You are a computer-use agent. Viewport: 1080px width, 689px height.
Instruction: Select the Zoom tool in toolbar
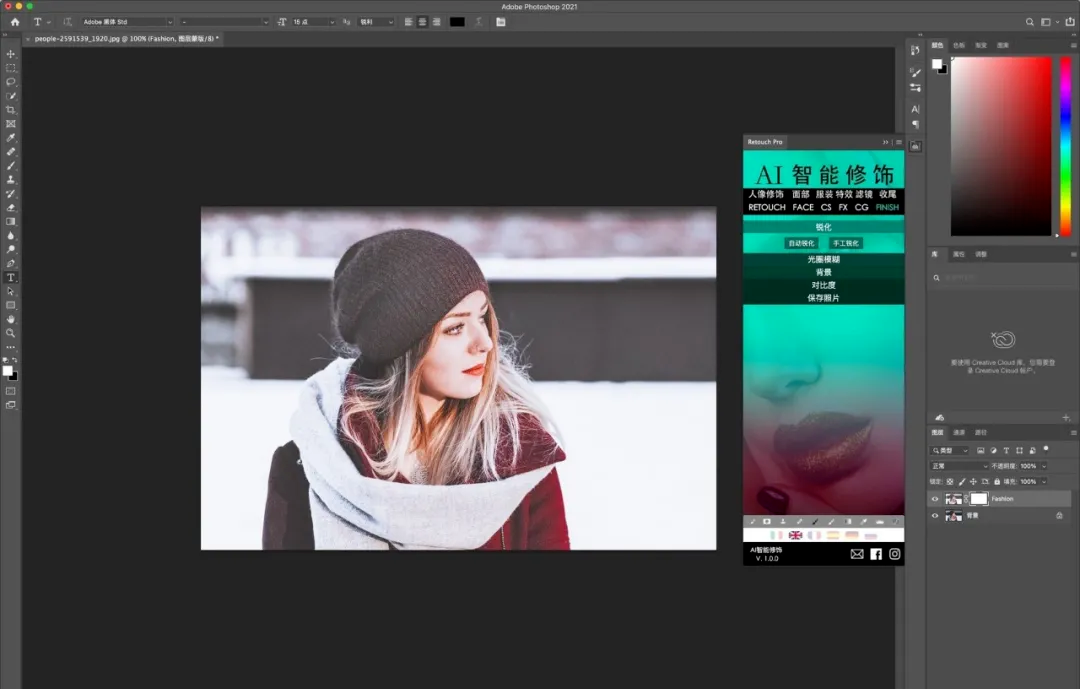click(11, 333)
